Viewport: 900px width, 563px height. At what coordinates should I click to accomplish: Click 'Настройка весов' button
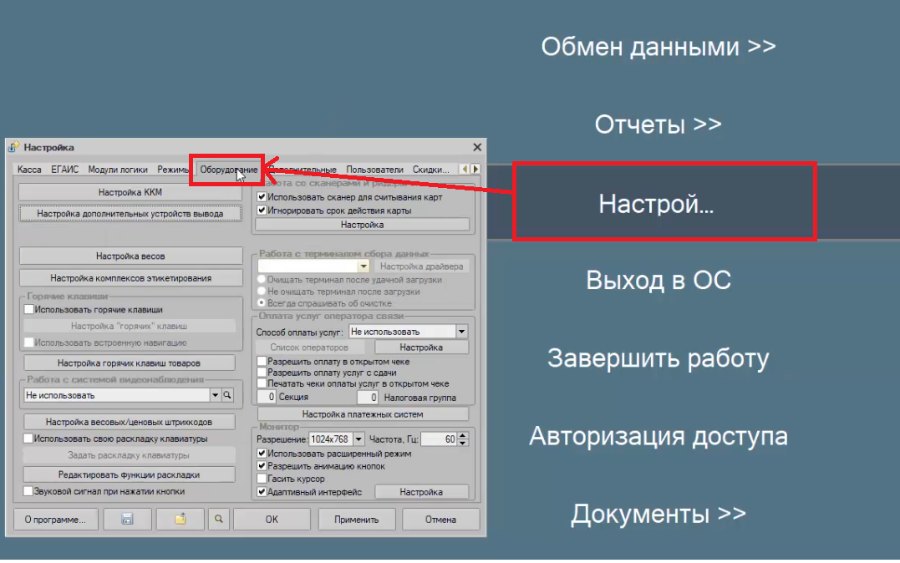click(130, 256)
